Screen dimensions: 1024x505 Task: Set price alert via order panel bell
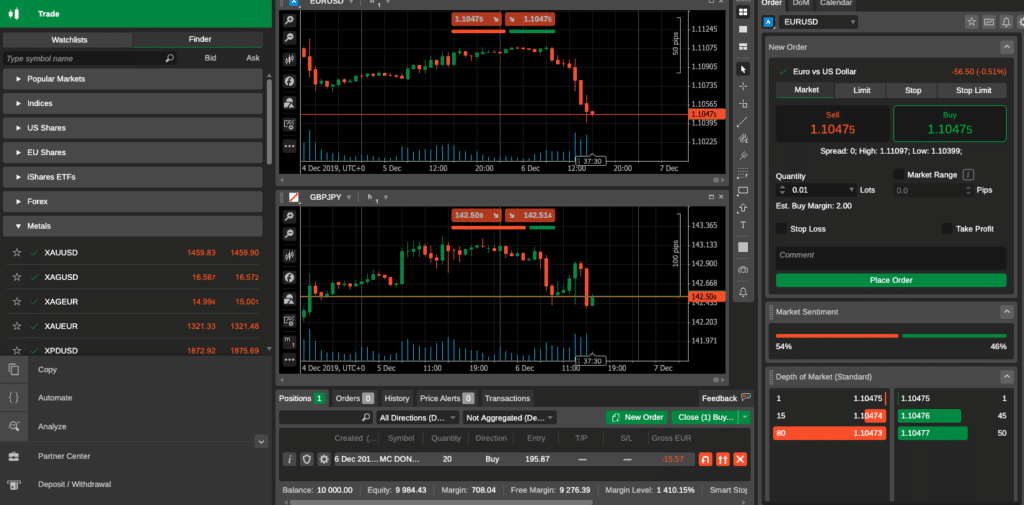pyautogui.click(x=1006, y=22)
